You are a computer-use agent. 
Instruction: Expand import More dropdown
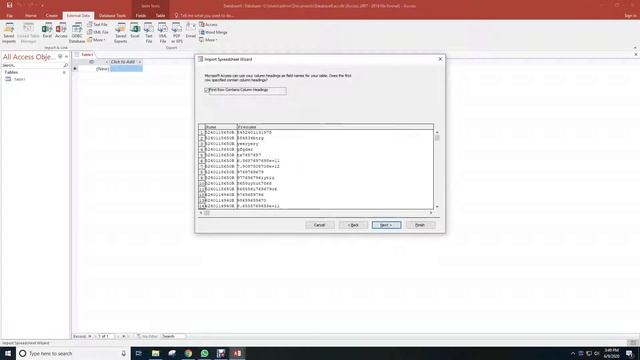tap(97, 40)
